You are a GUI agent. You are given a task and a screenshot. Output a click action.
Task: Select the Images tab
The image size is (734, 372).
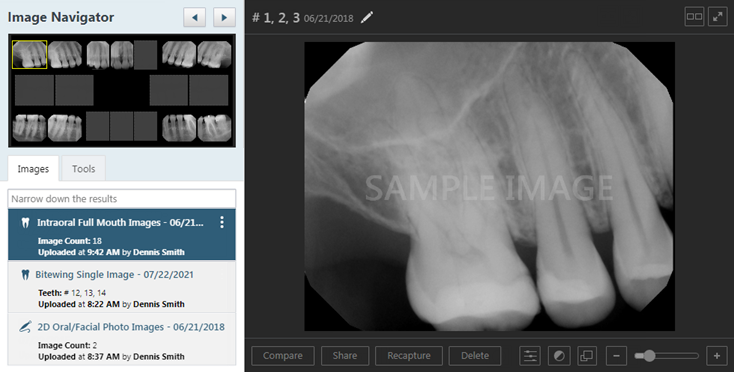tap(33, 169)
